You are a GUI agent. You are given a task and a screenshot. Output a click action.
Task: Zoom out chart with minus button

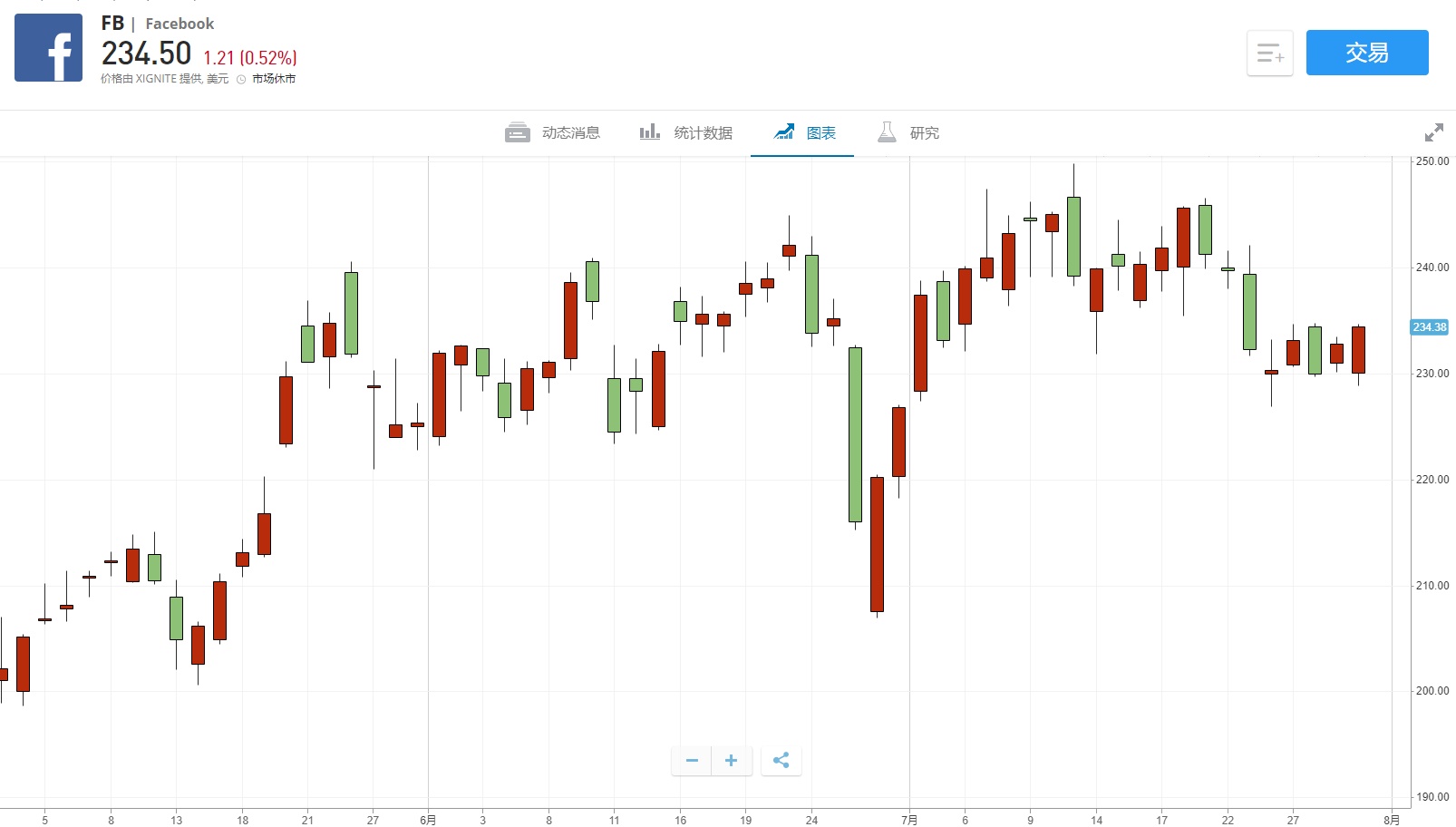692,760
